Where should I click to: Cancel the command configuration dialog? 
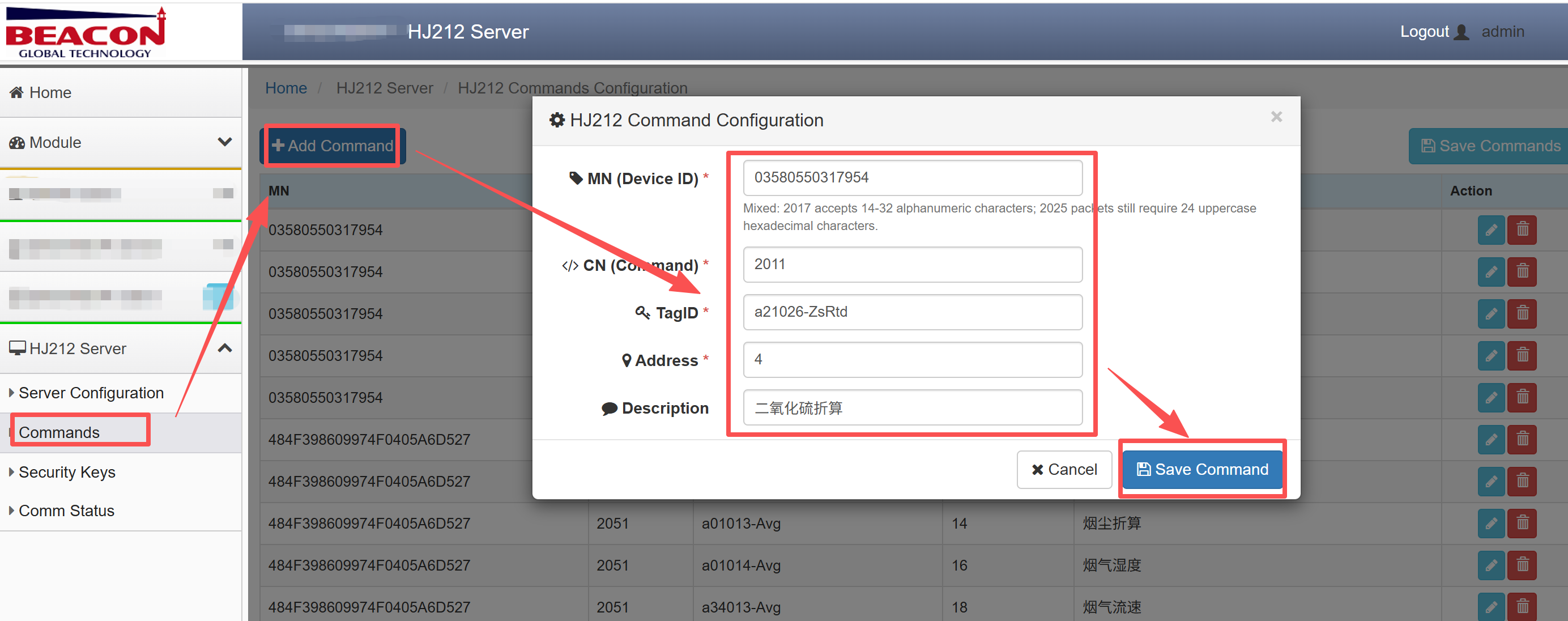pyautogui.click(x=1064, y=469)
